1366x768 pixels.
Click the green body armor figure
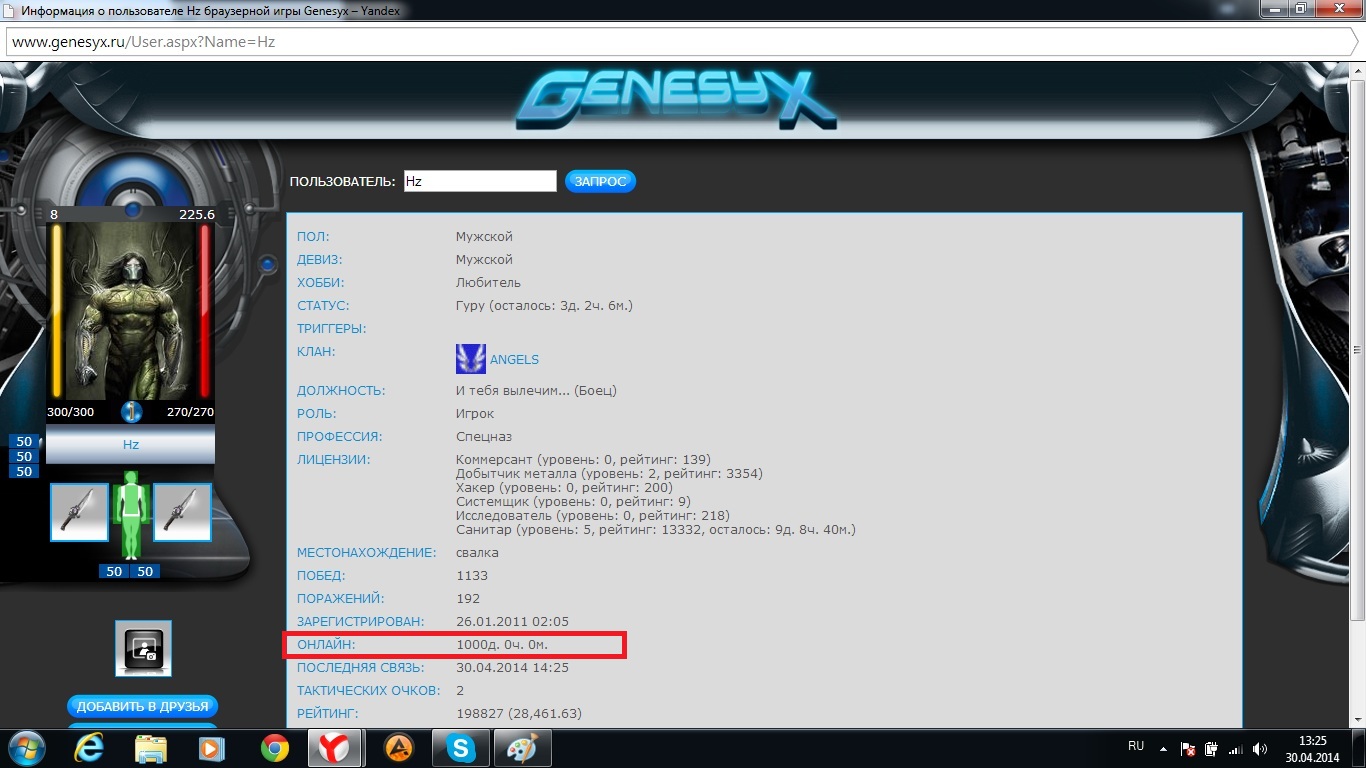131,515
